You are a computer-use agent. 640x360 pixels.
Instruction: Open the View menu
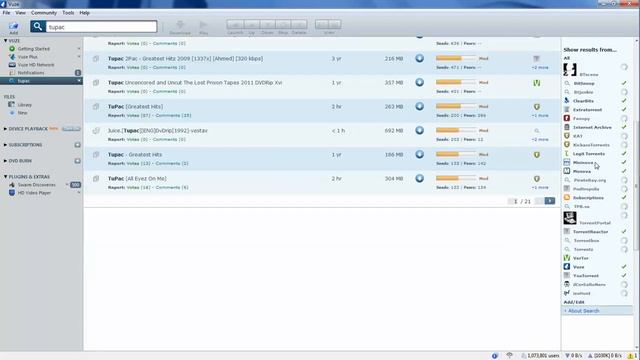point(20,13)
